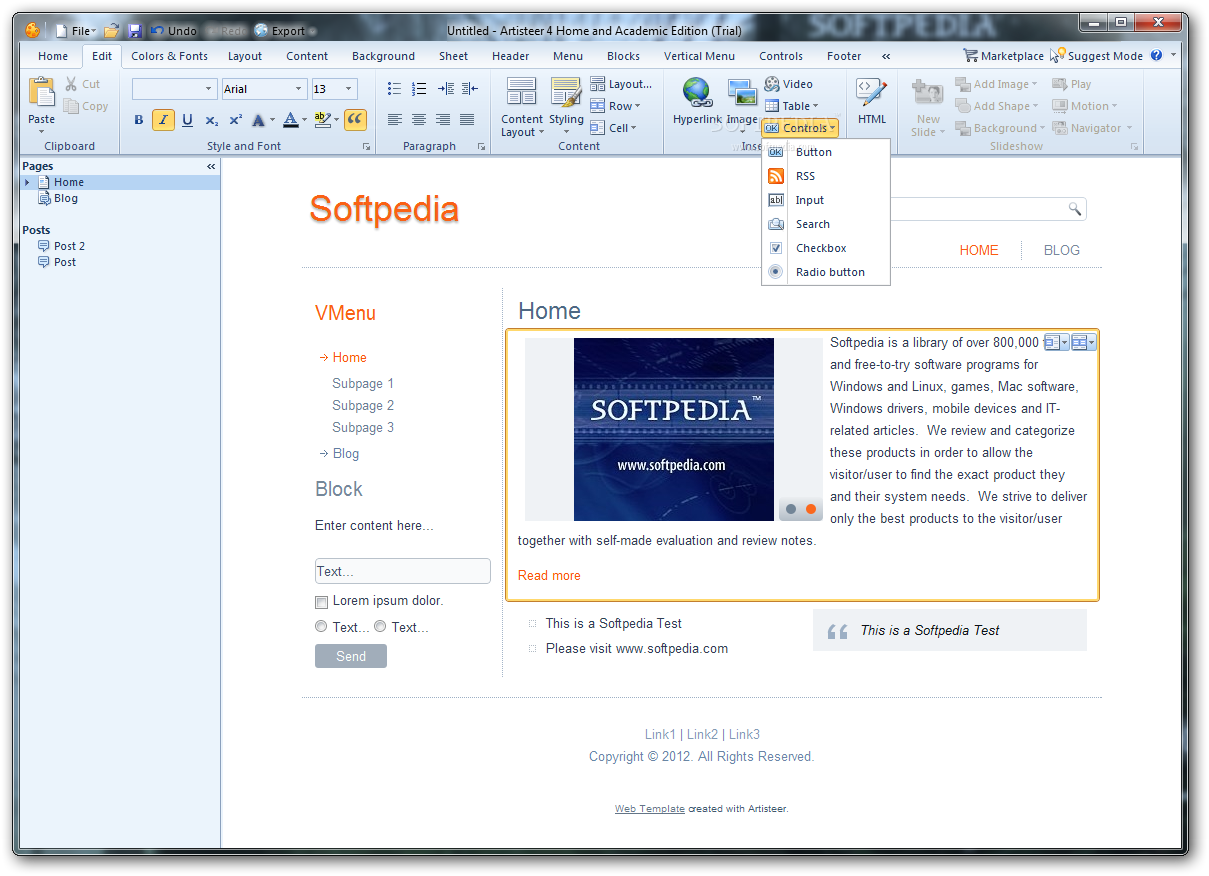Choose Button from Controls menu

pos(825,152)
